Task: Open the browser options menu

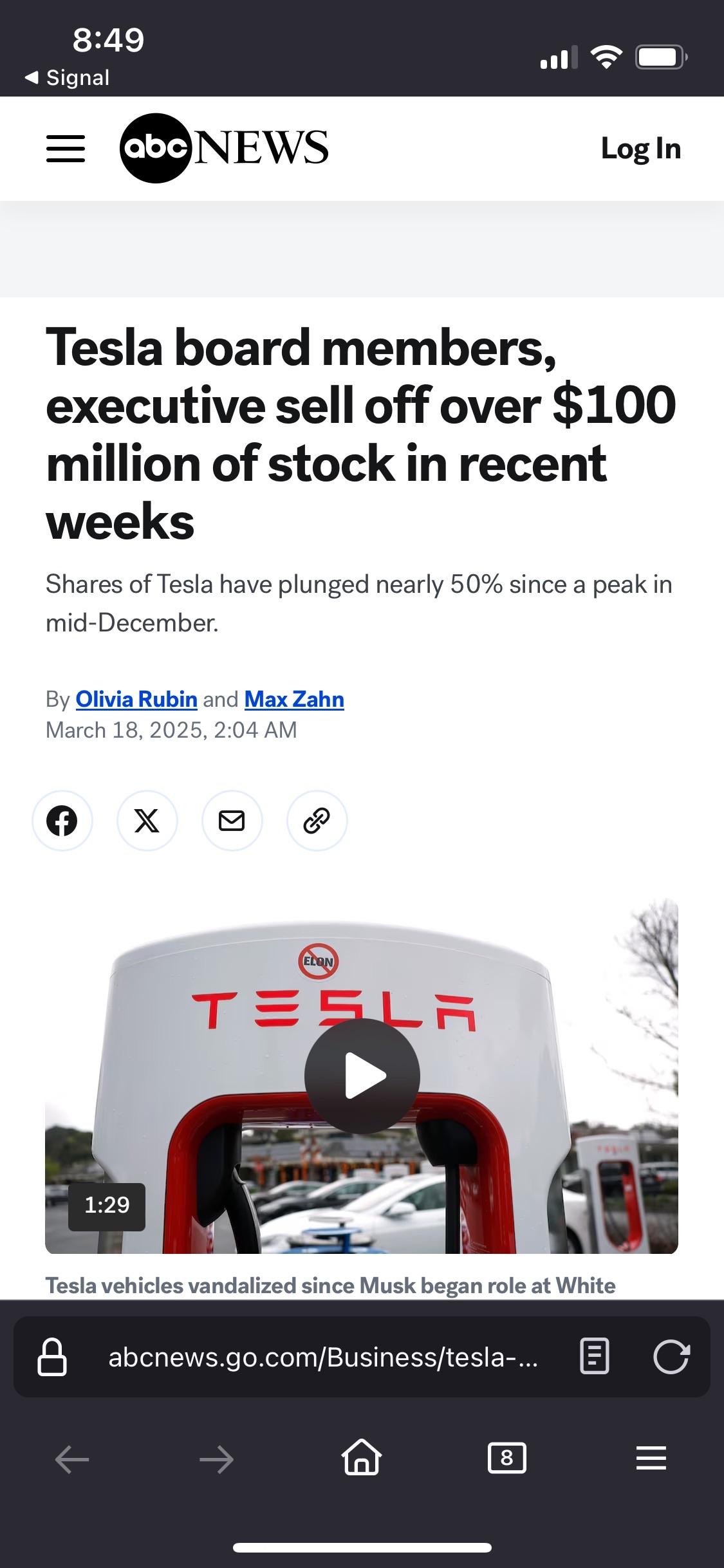Action: click(x=651, y=1458)
